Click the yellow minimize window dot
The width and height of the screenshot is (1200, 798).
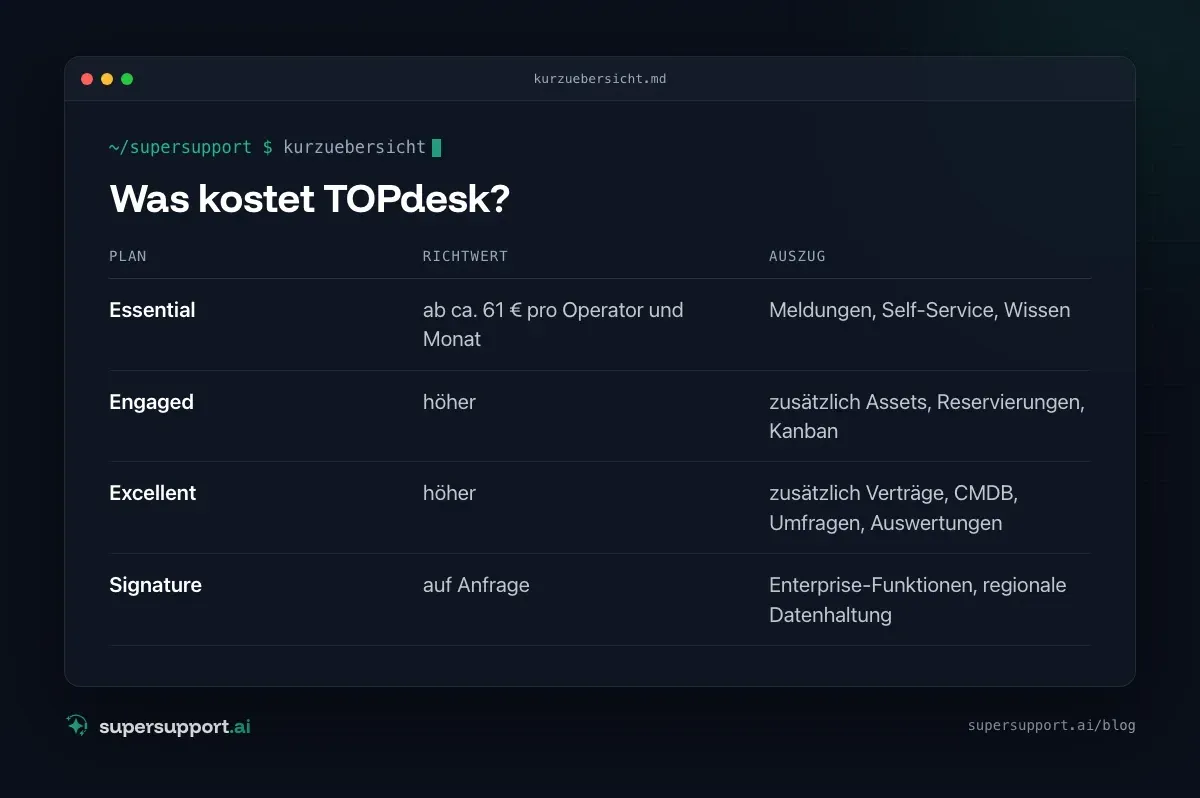(x=107, y=79)
